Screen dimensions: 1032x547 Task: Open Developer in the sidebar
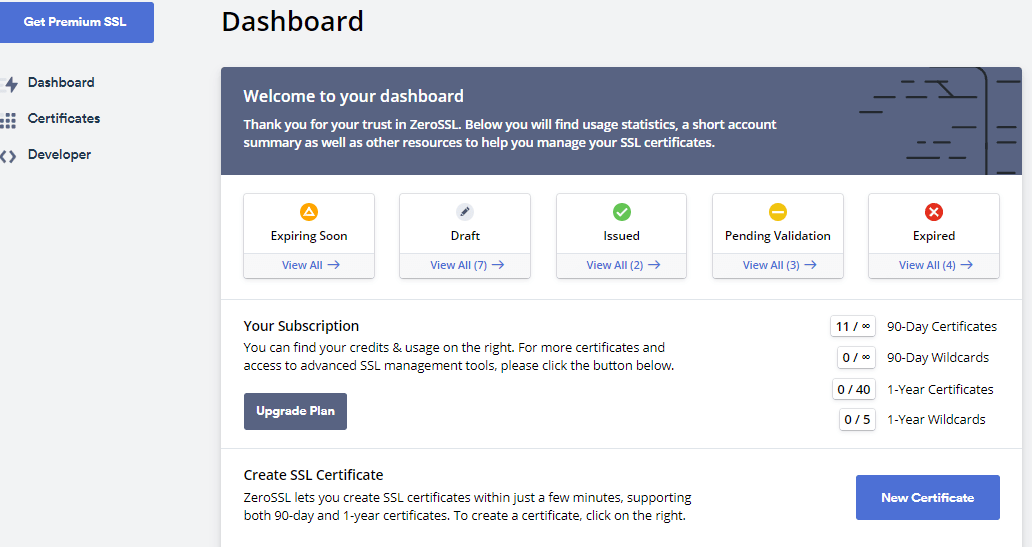59,155
